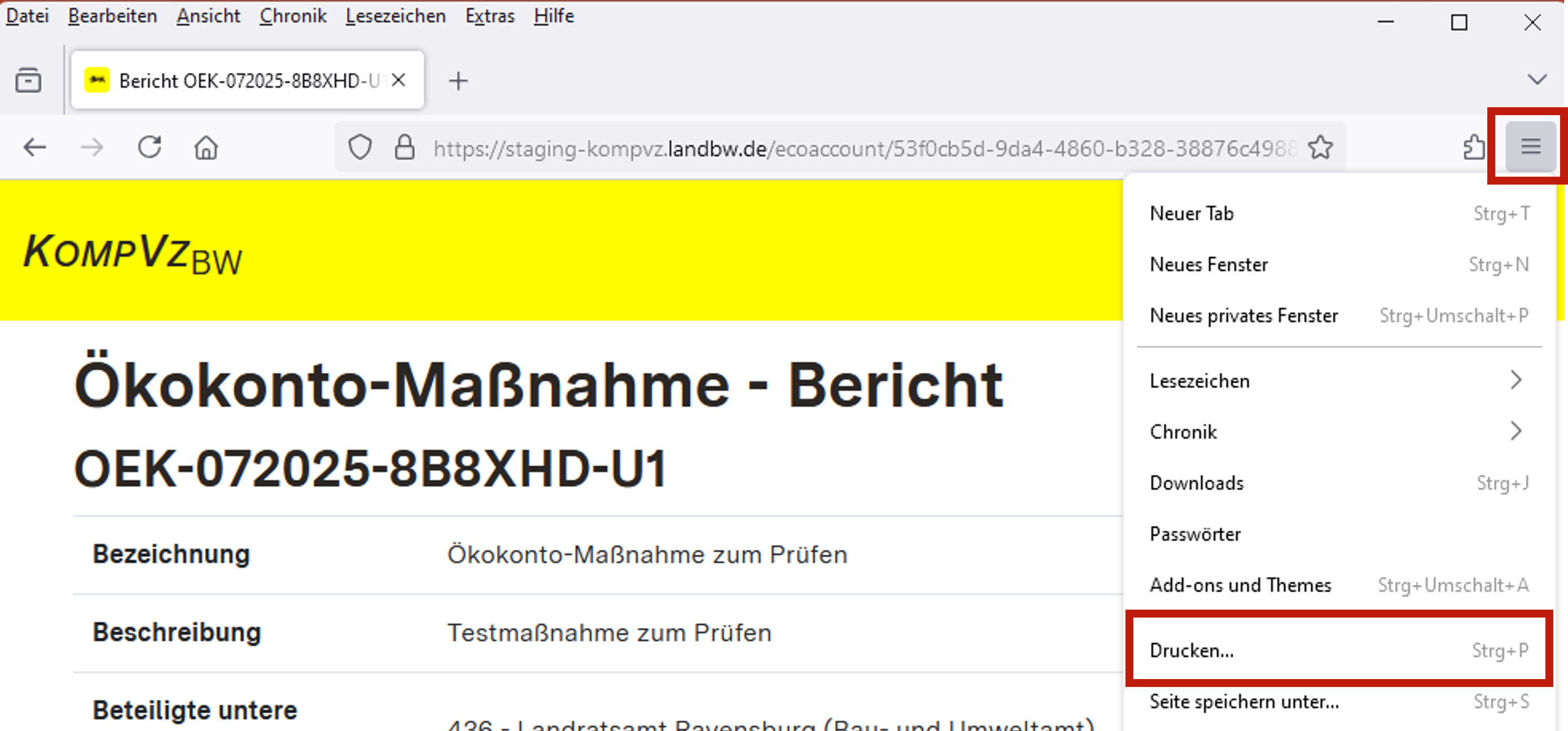Click the reload page icon
Image resolution: width=1568 pixels, height=731 pixels.
click(x=149, y=147)
